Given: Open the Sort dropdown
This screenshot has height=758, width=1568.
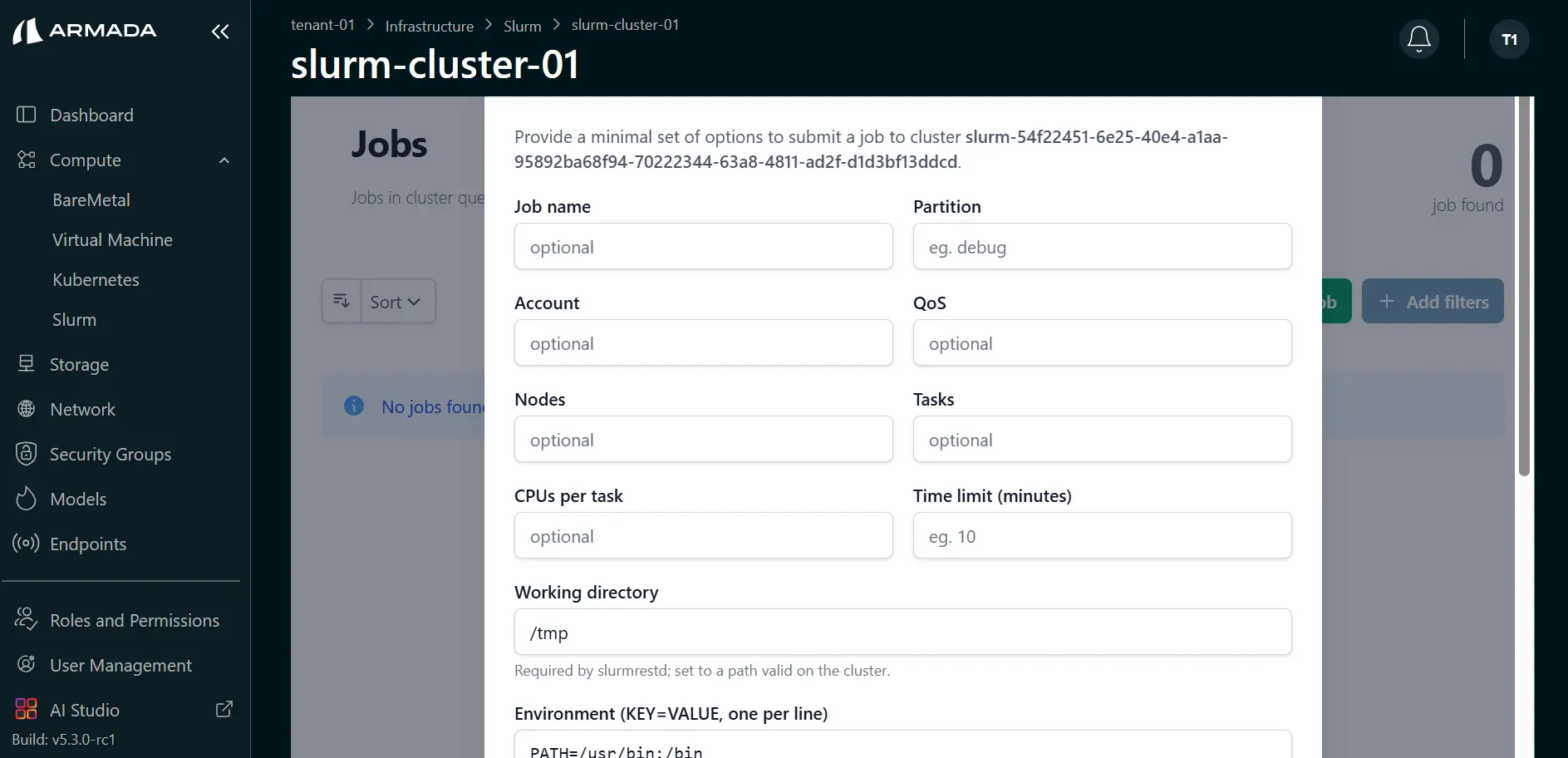Looking at the screenshot, I should click(x=397, y=302).
